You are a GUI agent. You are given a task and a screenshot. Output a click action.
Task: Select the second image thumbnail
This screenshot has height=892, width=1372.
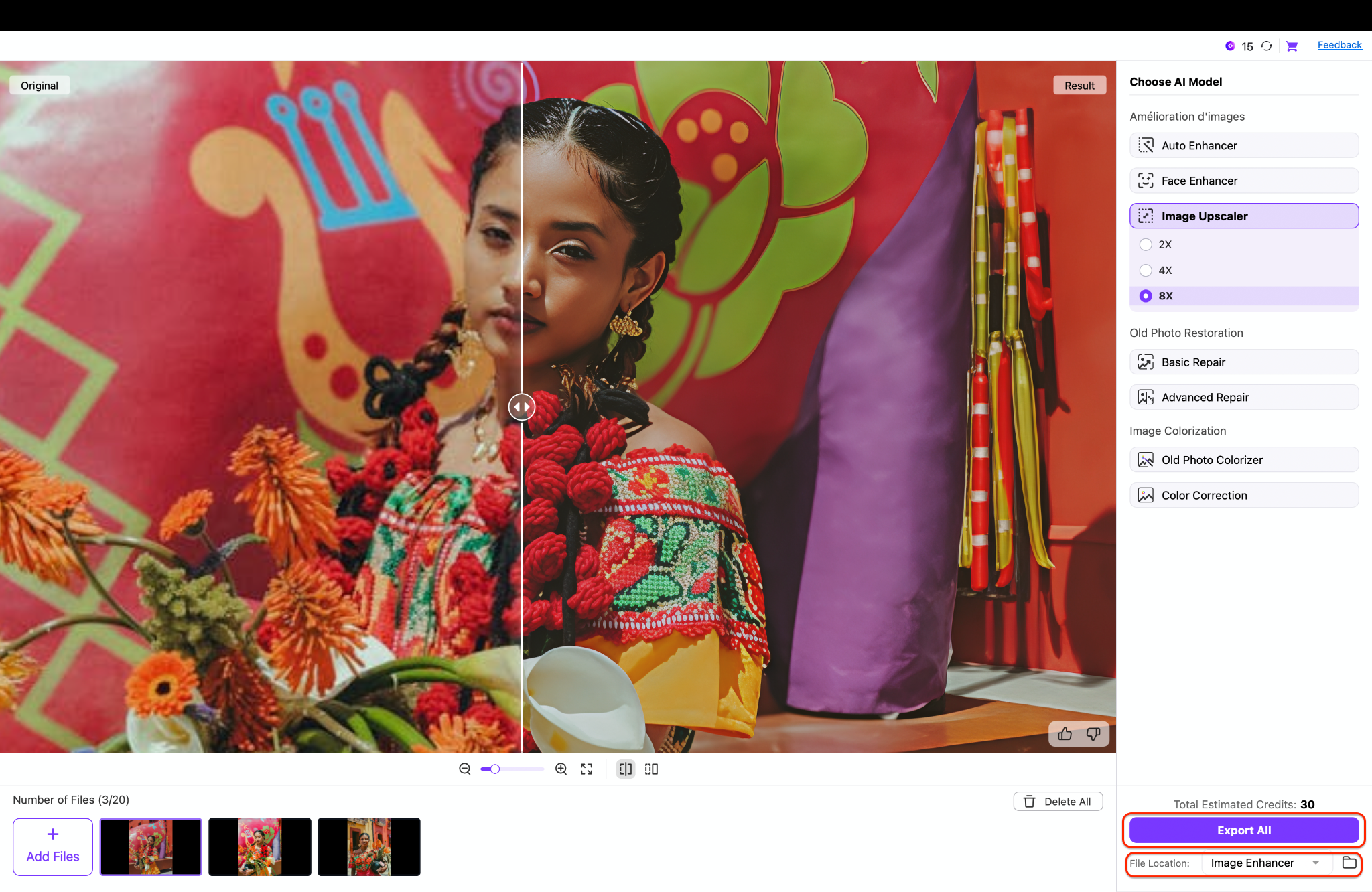click(259, 846)
